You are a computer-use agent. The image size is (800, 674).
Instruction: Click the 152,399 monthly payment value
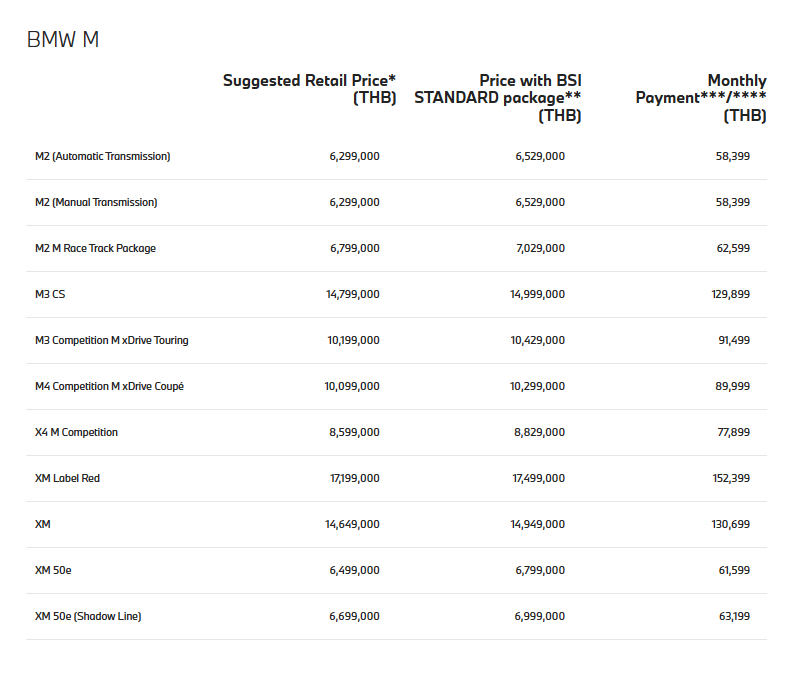[731, 478]
